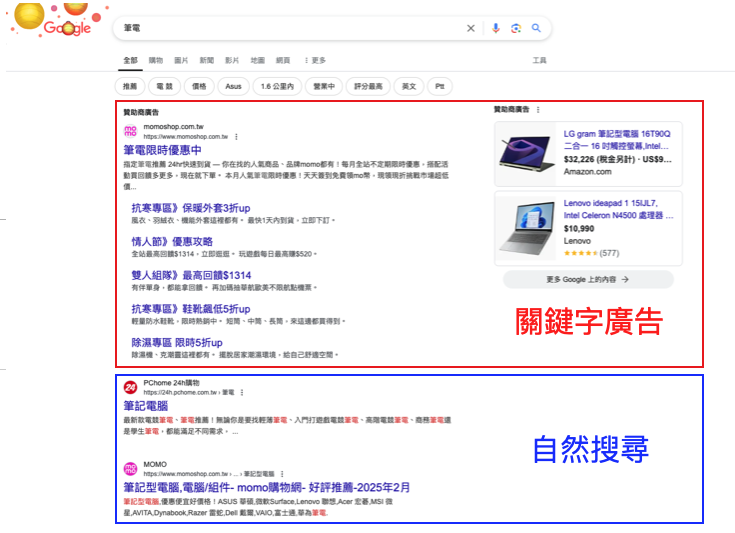Clear the search box with the X icon
Viewport: 735px width, 533px height.
point(471,29)
